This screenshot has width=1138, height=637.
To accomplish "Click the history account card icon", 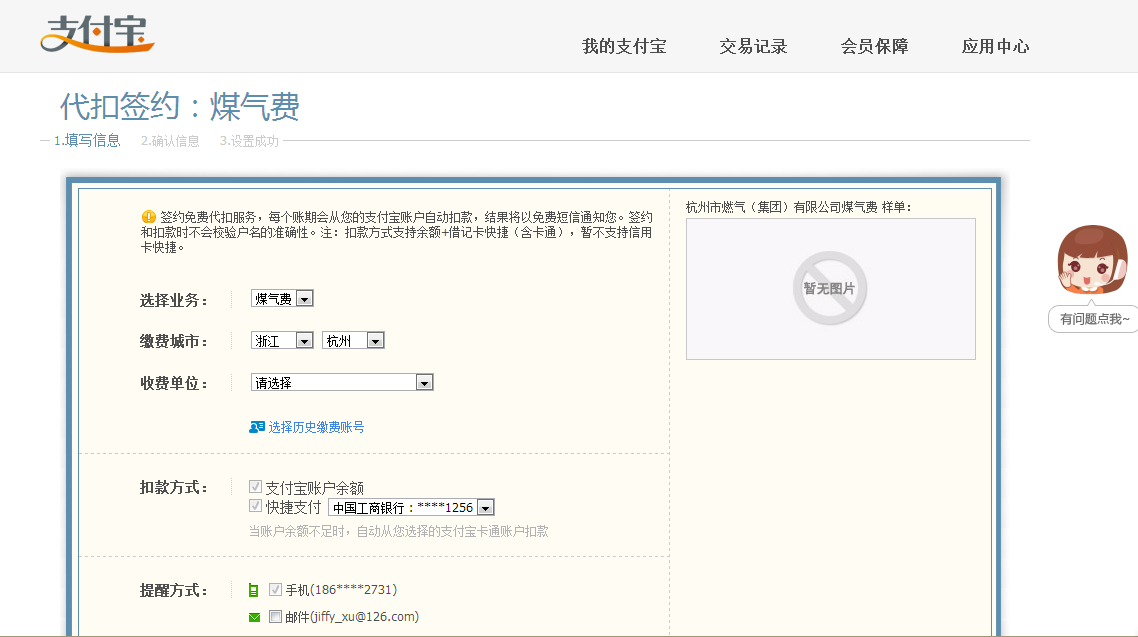I will point(257,427).
